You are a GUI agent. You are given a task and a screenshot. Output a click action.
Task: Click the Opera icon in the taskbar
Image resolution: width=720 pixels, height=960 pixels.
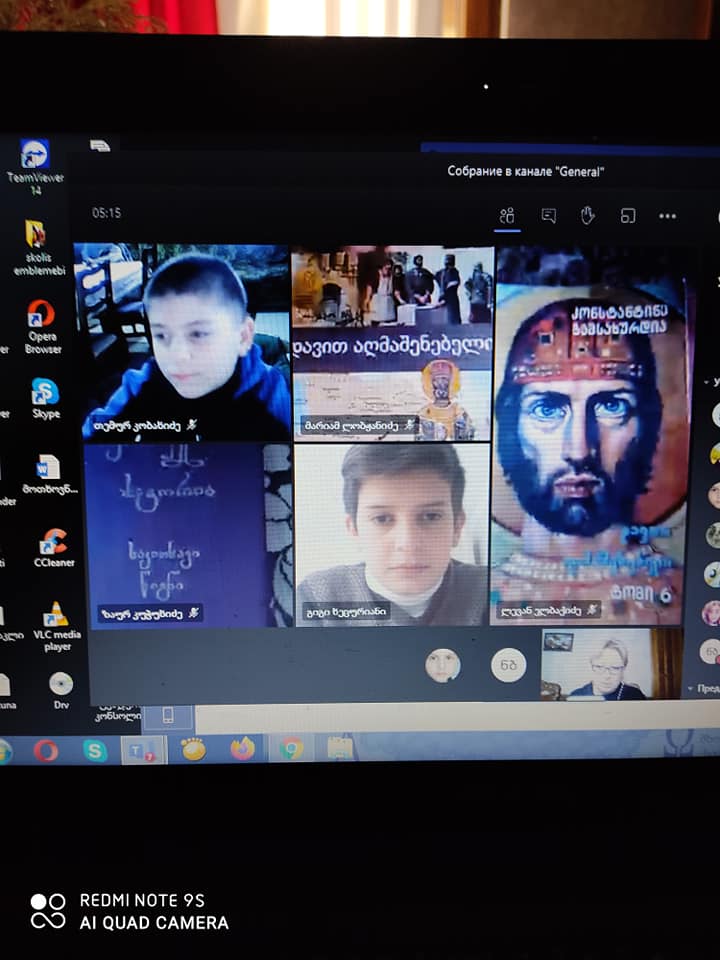pos(47,751)
